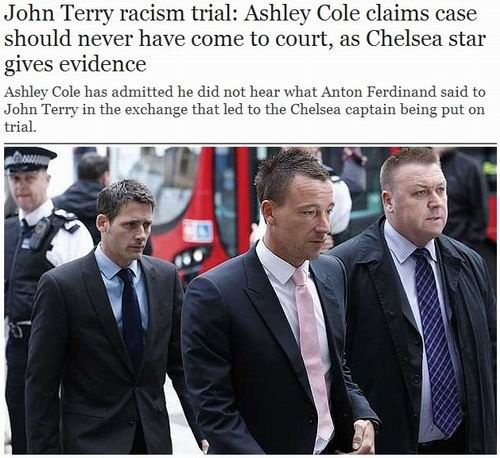Viewport: 500px width, 458px height.
Task: Click the clasped hands of the center man
Action: (x=363, y=435)
